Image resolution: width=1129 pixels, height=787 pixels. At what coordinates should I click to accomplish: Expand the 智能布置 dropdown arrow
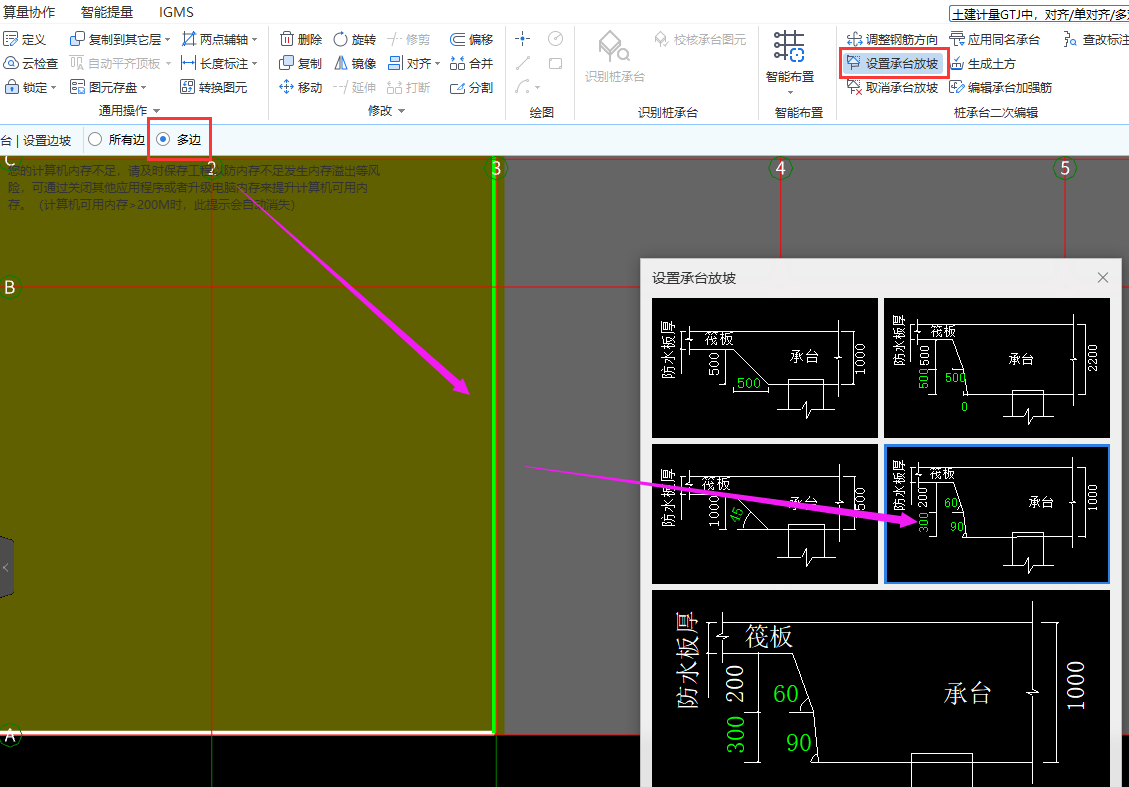[790, 92]
